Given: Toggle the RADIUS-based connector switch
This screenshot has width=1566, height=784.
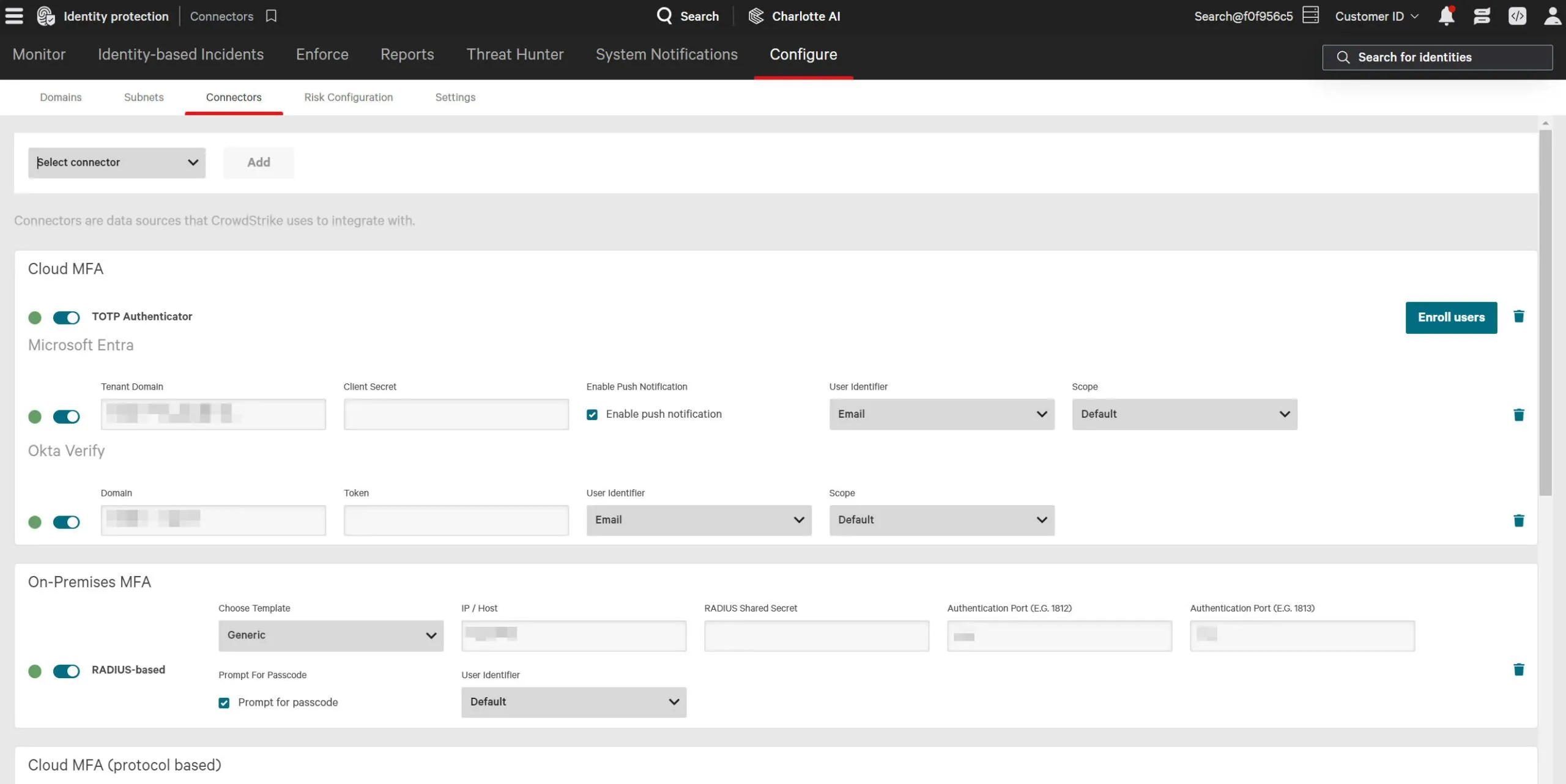Looking at the screenshot, I should (66, 671).
